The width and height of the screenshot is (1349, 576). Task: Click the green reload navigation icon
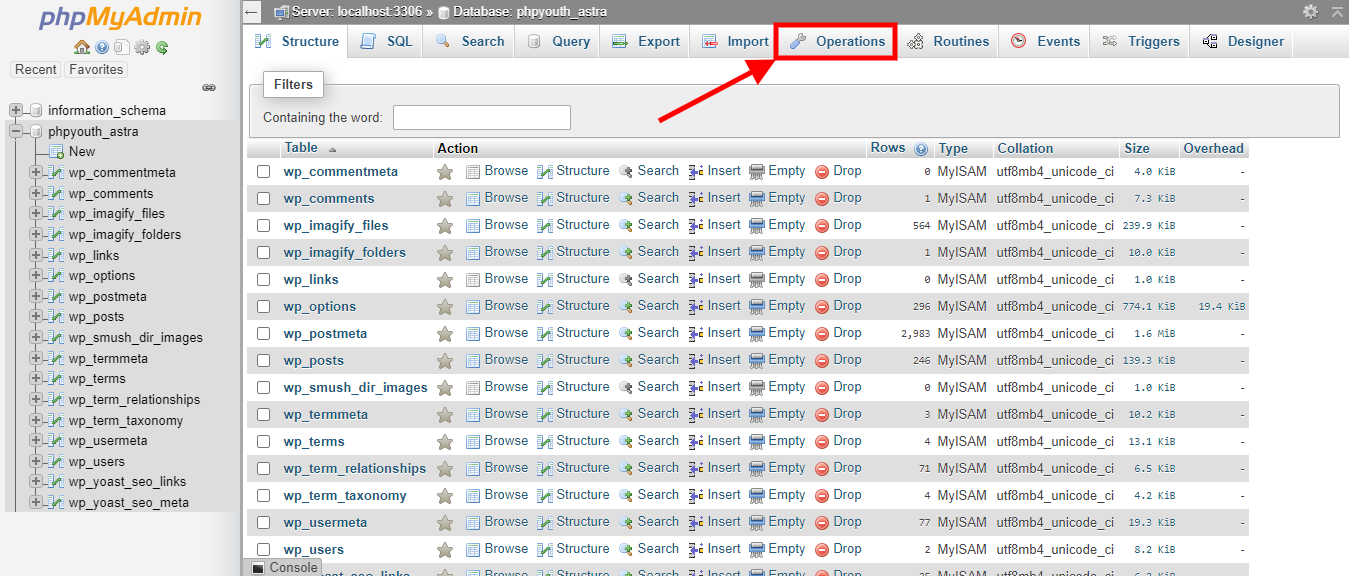pos(161,47)
